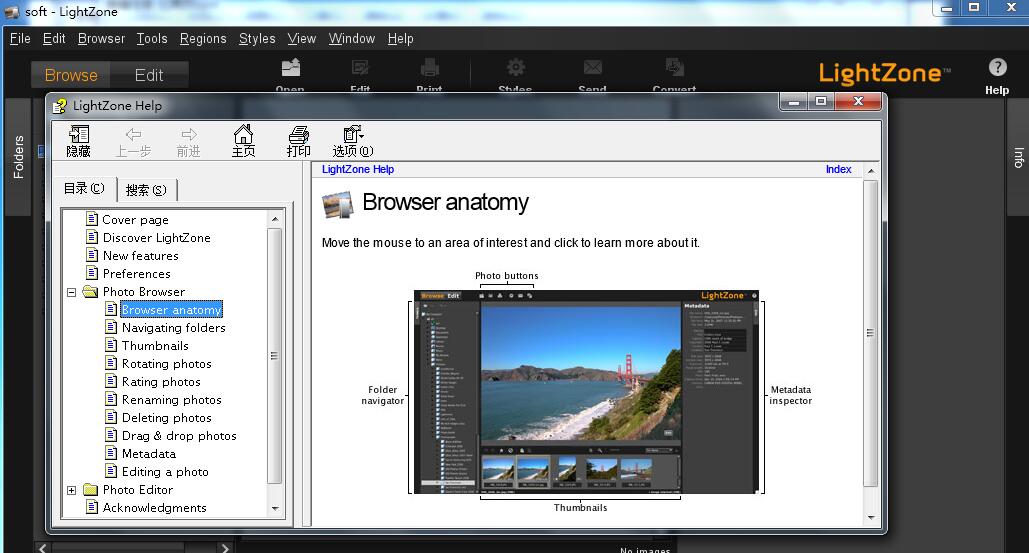Open the Window menu
The height and width of the screenshot is (553, 1029).
point(352,39)
